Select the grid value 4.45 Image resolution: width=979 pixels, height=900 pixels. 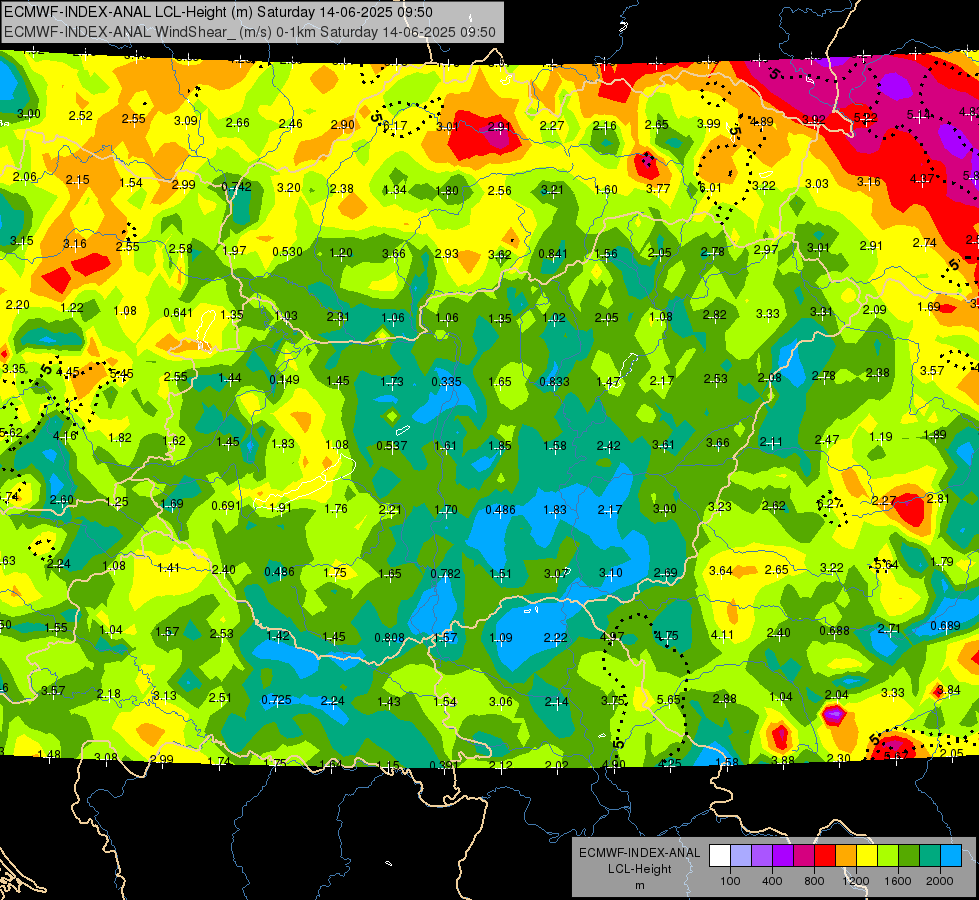coord(67,372)
